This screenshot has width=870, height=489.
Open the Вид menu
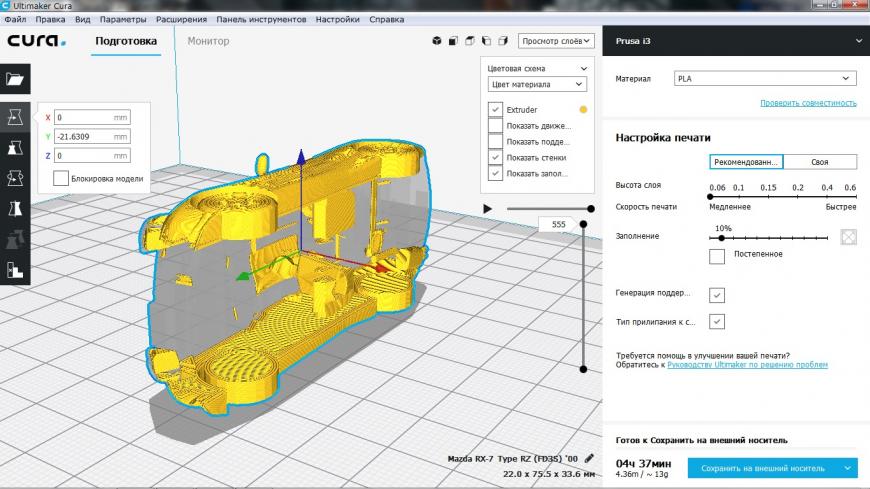82,19
